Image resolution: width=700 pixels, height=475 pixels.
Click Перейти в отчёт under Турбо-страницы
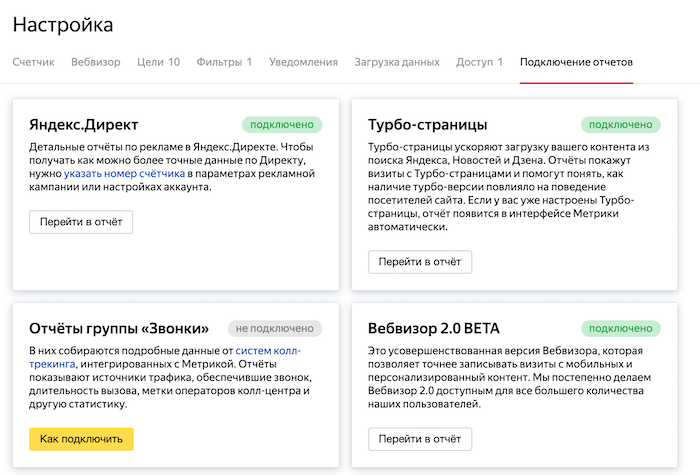point(420,262)
